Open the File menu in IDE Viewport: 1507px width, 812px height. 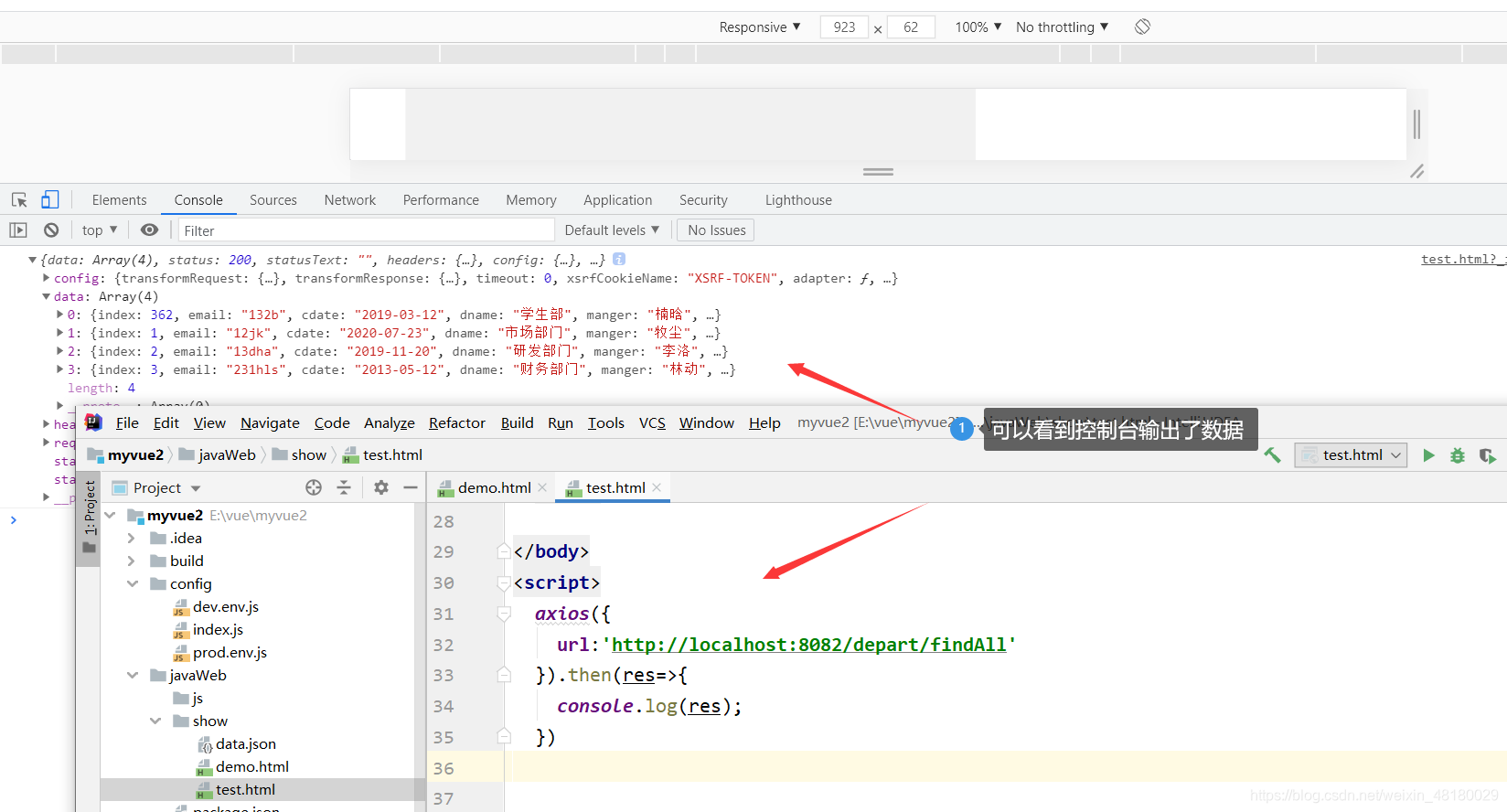pos(127,422)
